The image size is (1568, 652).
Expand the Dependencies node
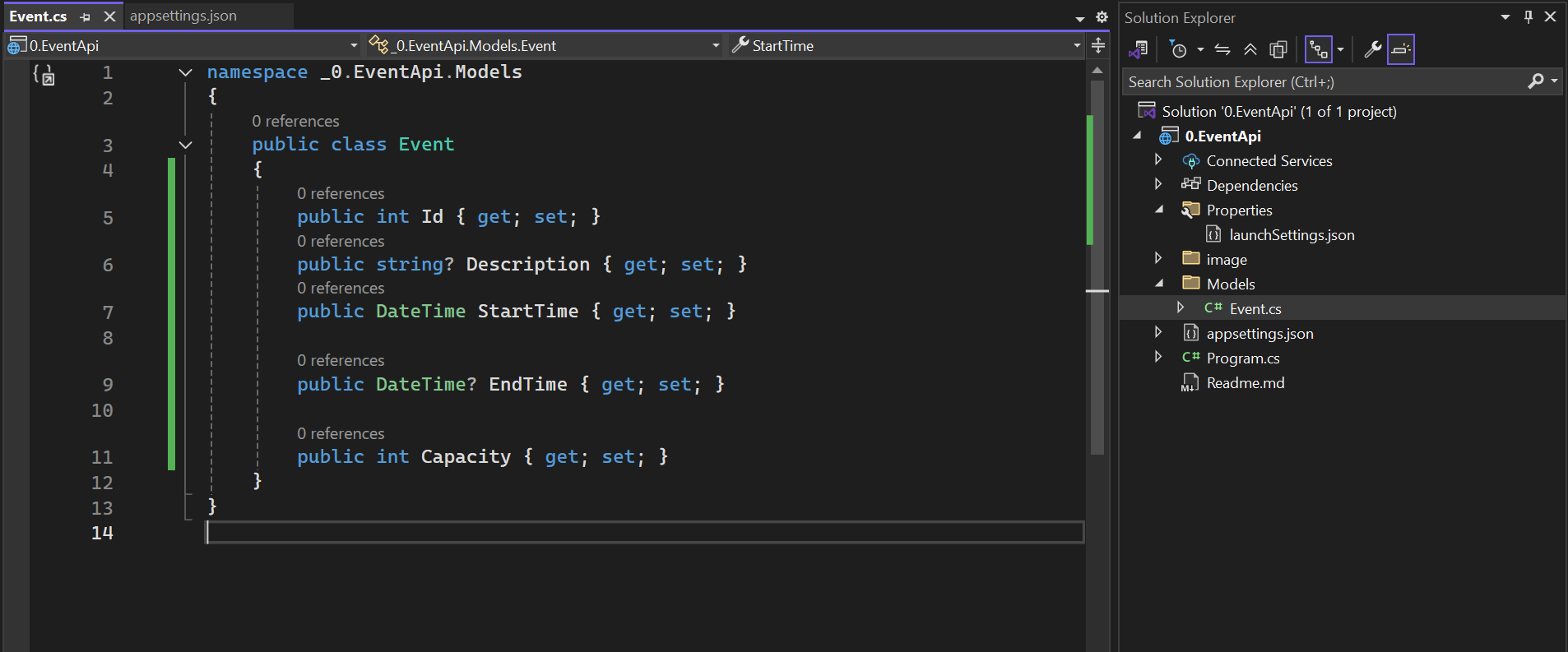click(1158, 185)
